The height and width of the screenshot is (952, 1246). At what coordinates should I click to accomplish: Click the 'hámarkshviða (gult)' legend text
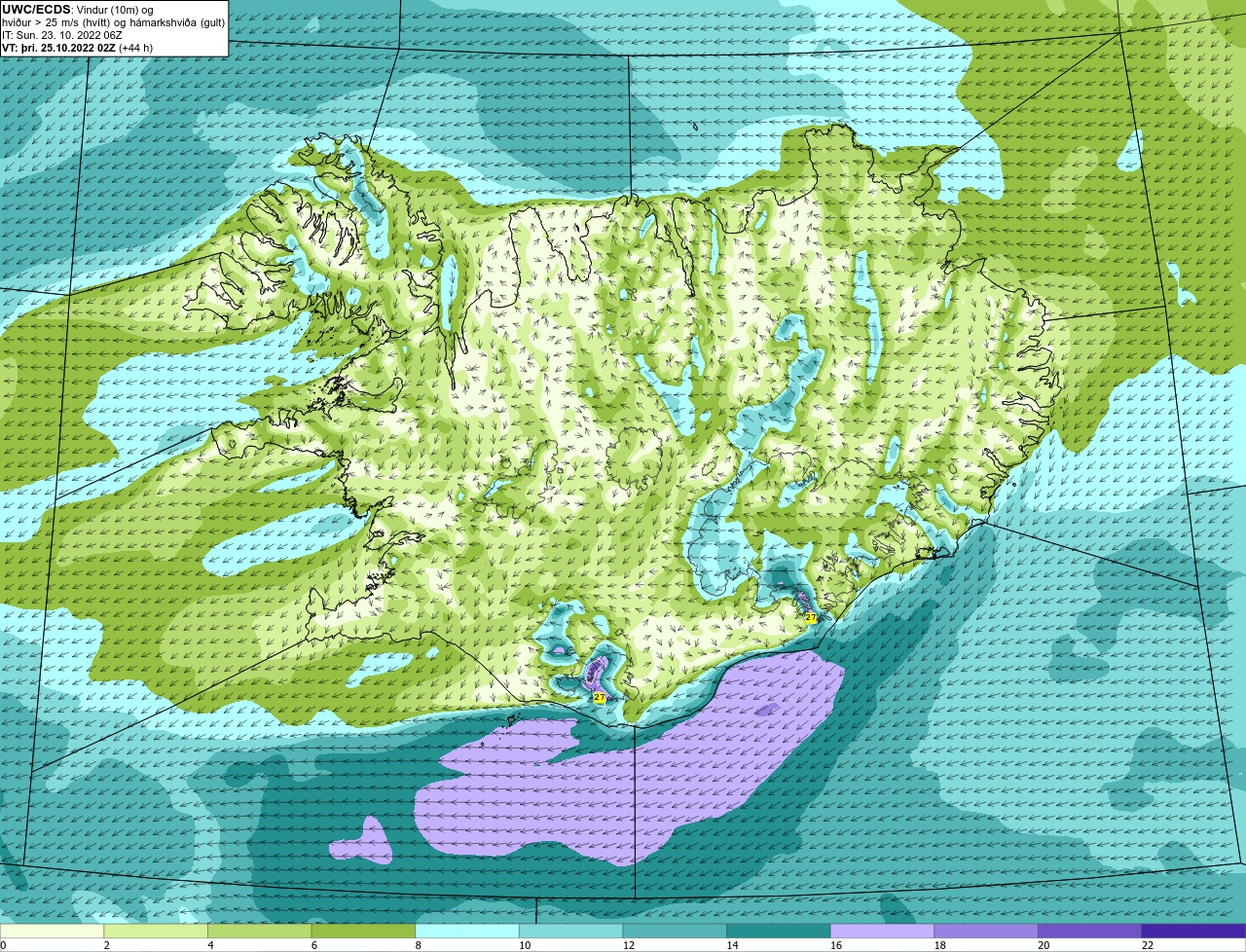[x=179, y=22]
